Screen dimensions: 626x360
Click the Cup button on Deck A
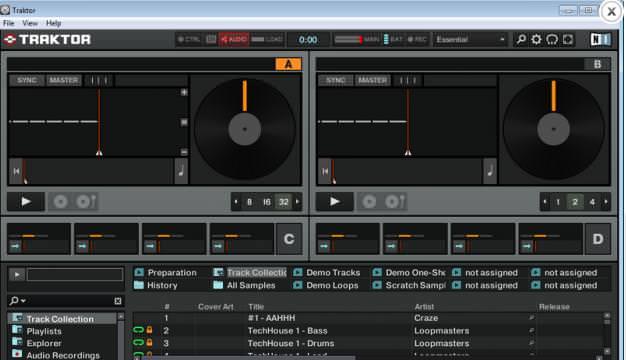(85, 202)
